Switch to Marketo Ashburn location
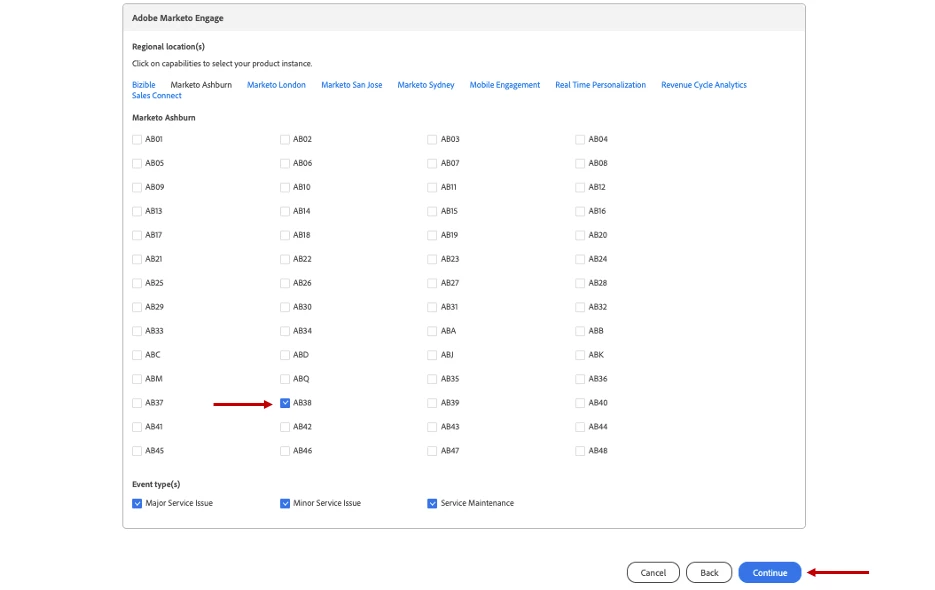The height and width of the screenshot is (590, 935). [x=201, y=85]
